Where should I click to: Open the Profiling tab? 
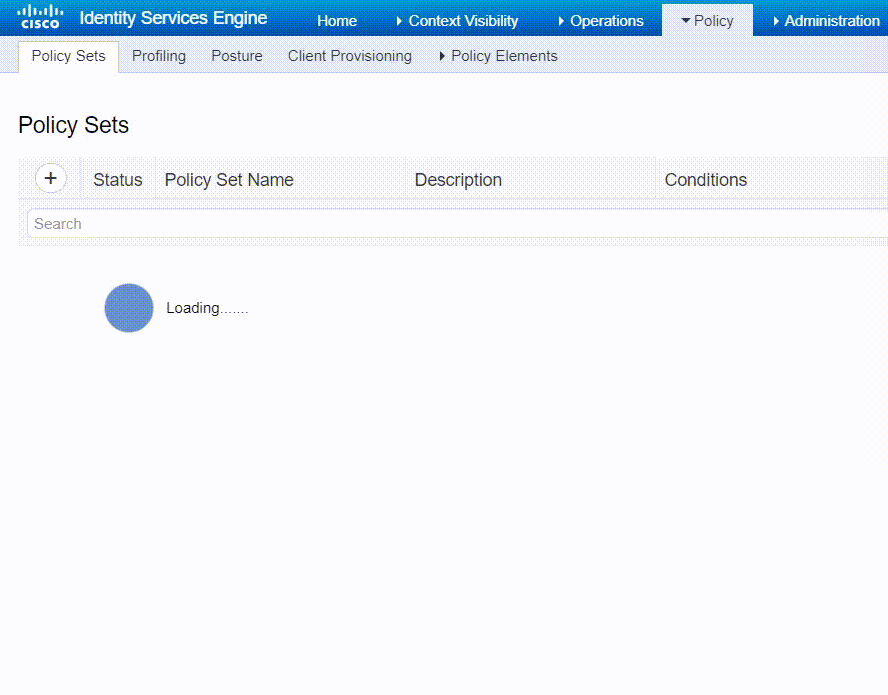pyautogui.click(x=159, y=56)
